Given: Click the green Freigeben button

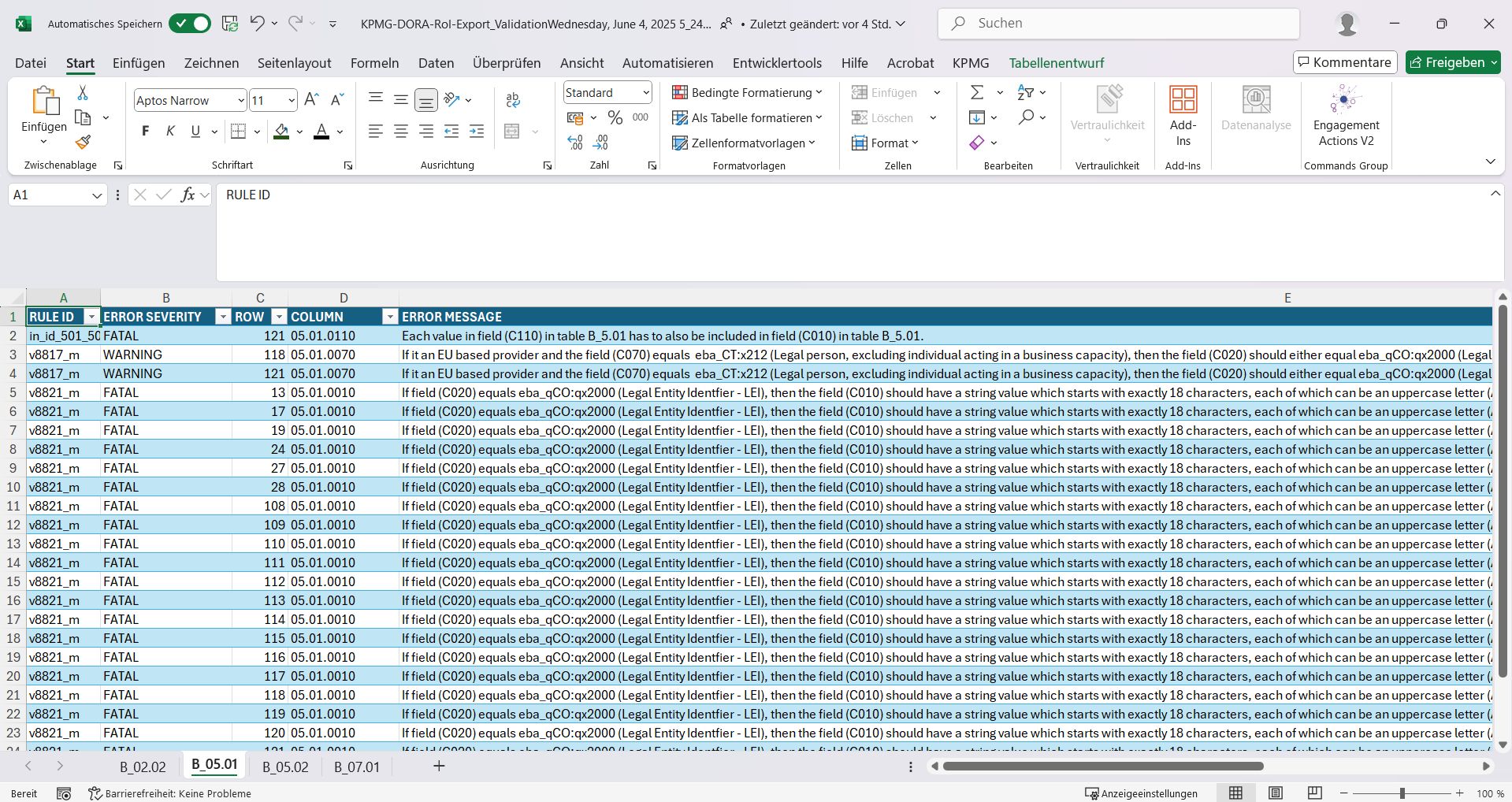Looking at the screenshot, I should tap(1447, 62).
